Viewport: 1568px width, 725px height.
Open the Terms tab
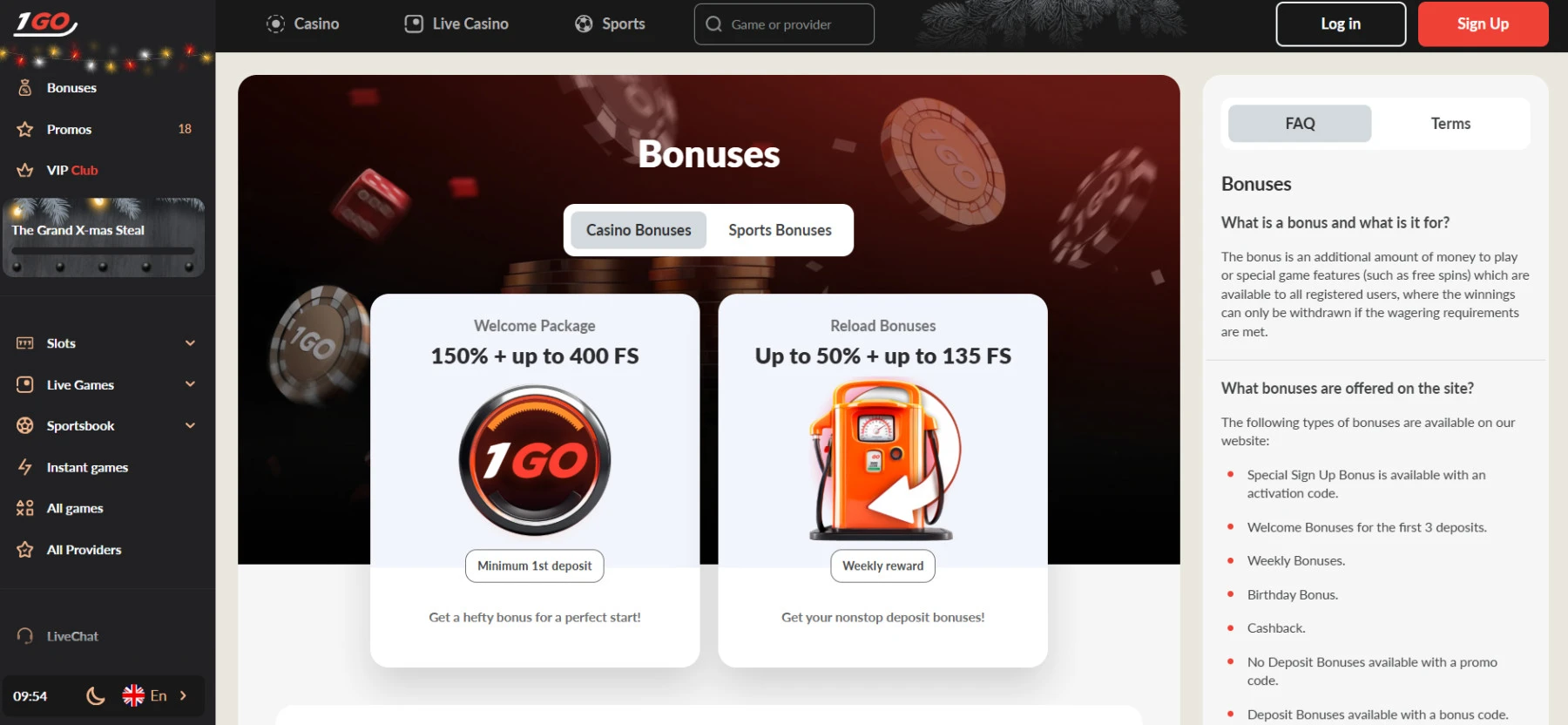[1450, 124]
